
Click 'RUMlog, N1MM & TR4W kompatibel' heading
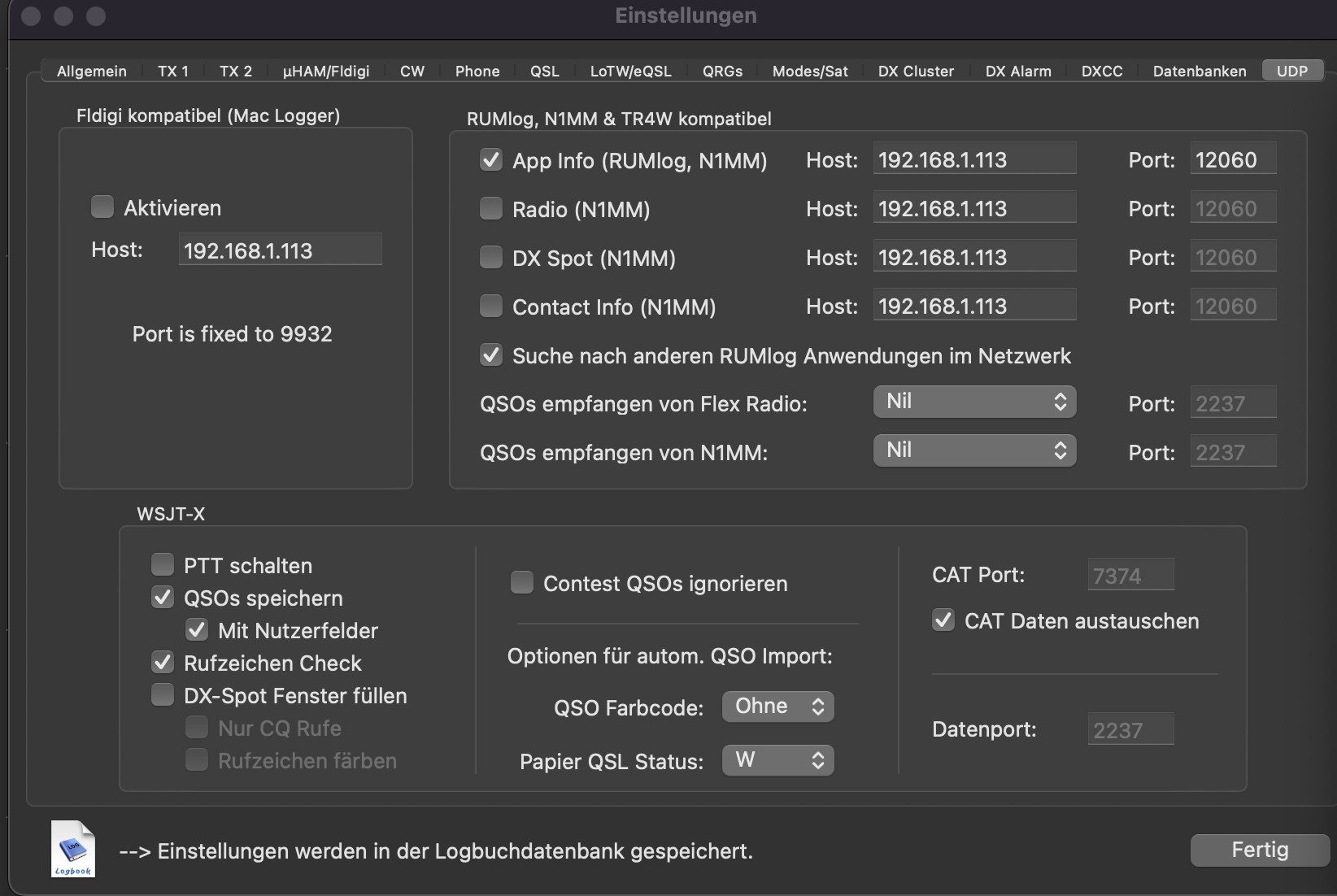(x=619, y=119)
